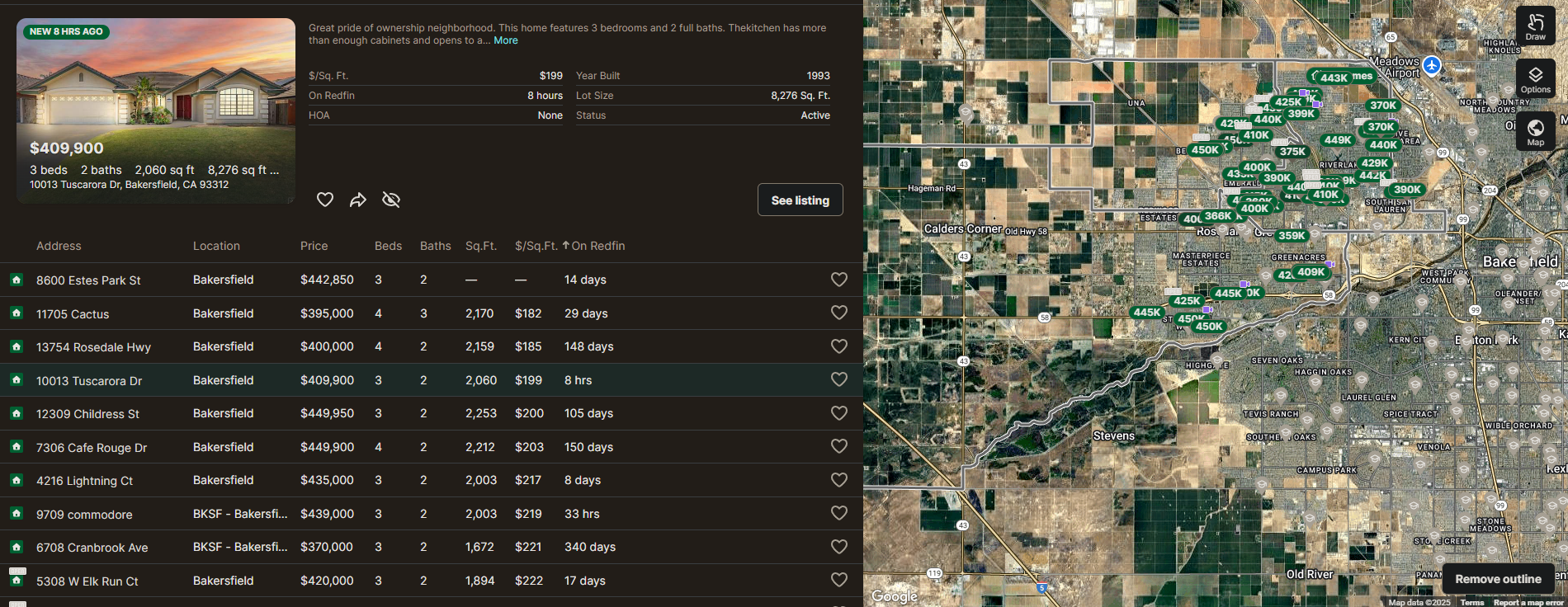Open map Options layers button

pos(1536,78)
